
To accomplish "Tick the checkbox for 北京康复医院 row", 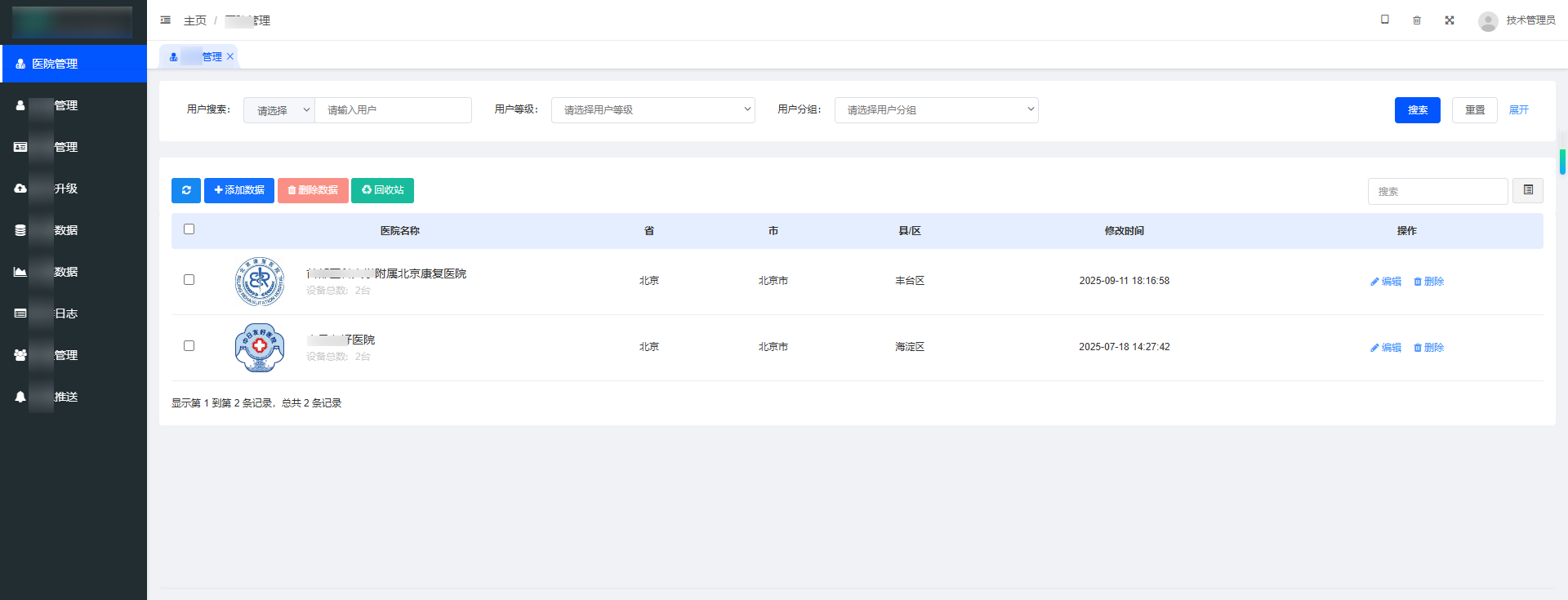I will coord(189,280).
